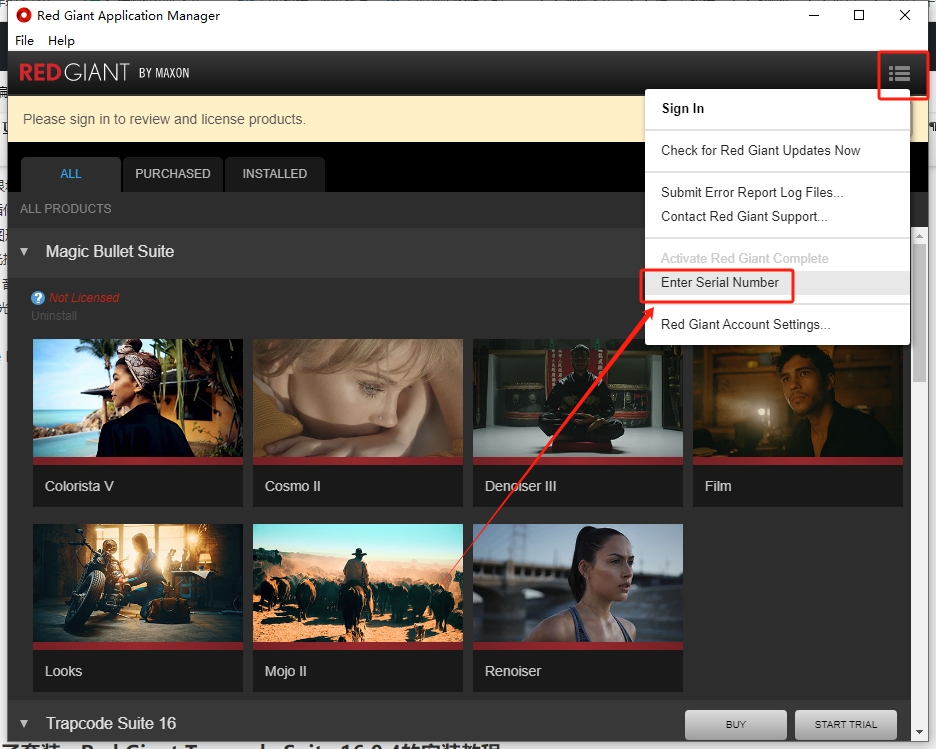This screenshot has height=749, width=936.
Task: Open the File menu
Action: (x=24, y=41)
